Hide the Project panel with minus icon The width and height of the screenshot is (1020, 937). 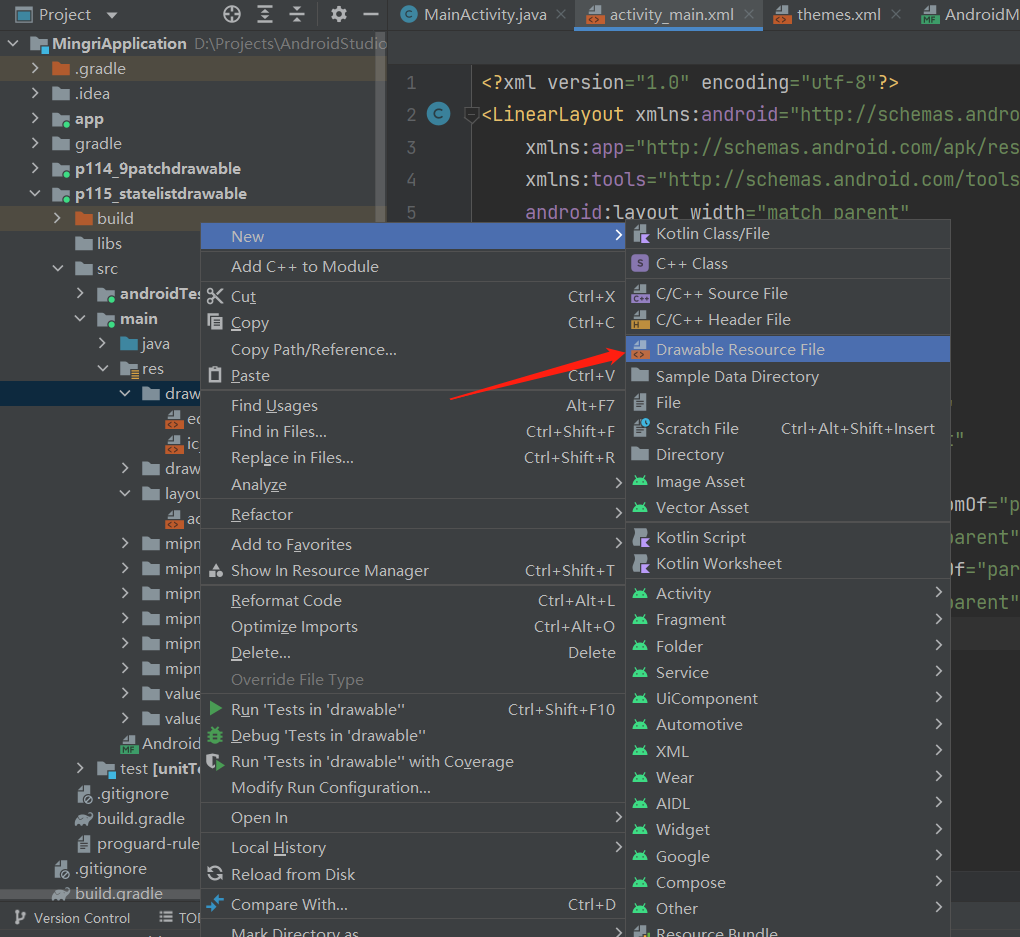point(370,15)
